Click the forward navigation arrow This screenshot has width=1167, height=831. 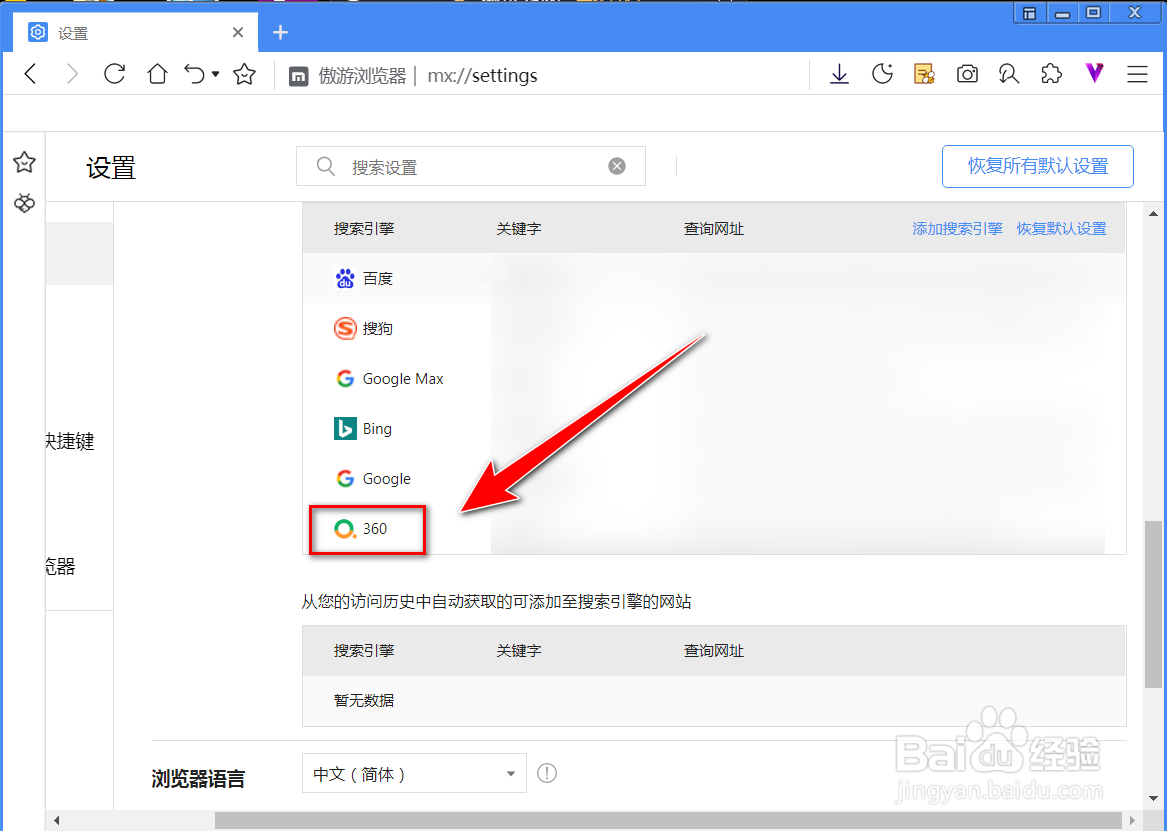pos(72,74)
